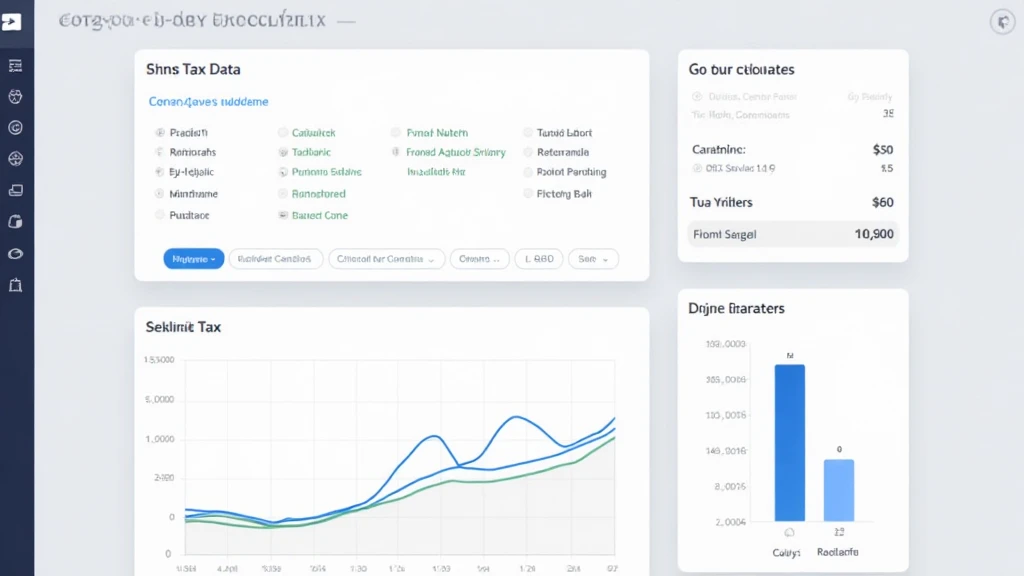Open the list view icon in sidebar

[15, 66]
